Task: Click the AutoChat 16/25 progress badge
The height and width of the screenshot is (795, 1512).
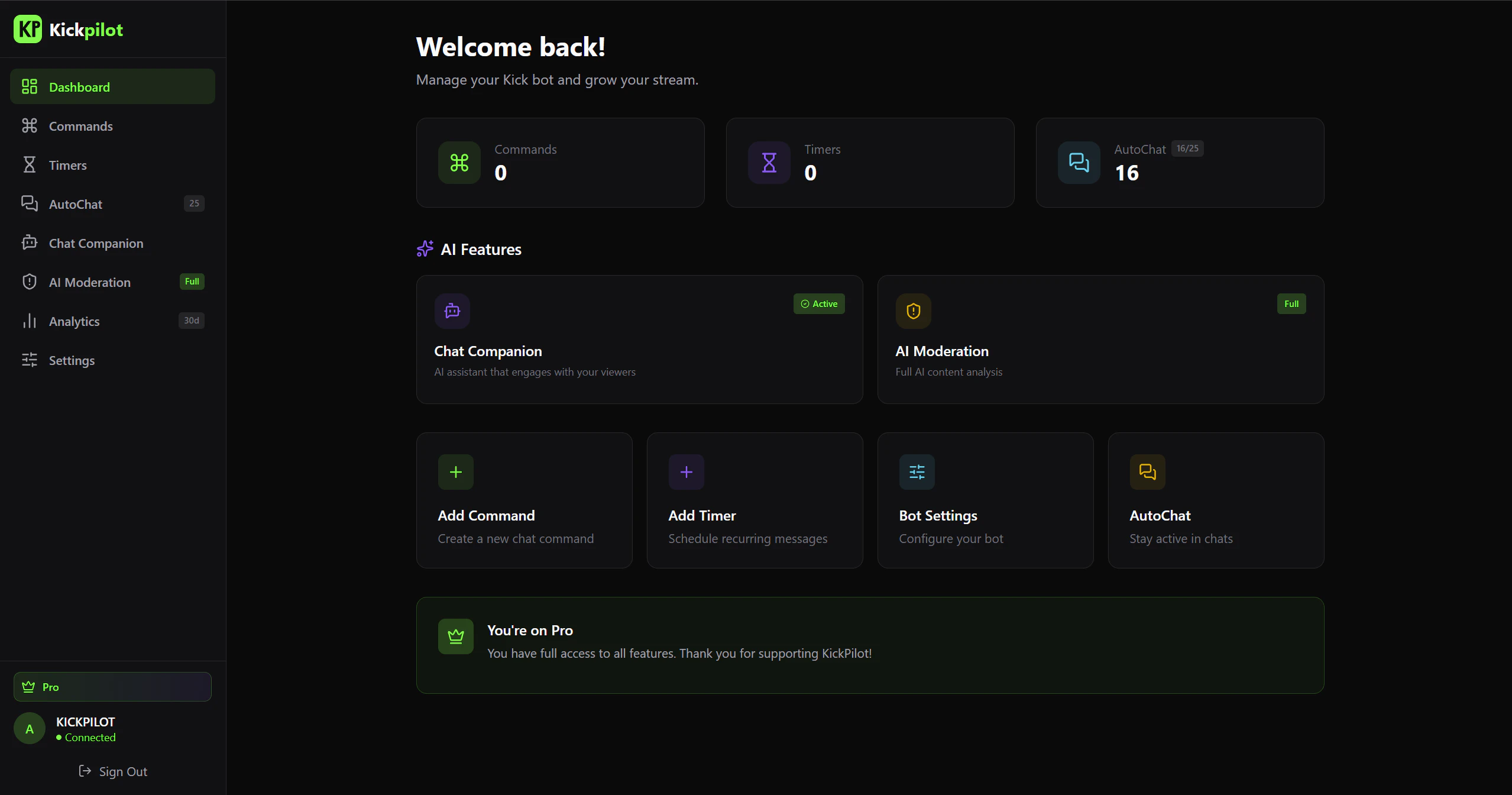Action: pos(1187,148)
